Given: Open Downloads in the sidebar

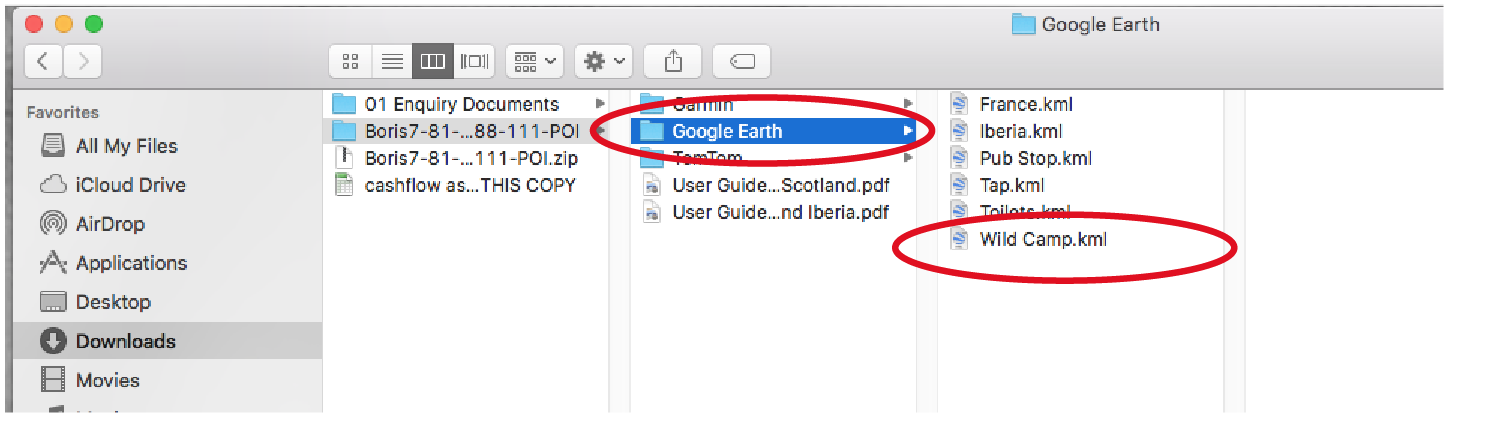Looking at the screenshot, I should [125, 341].
